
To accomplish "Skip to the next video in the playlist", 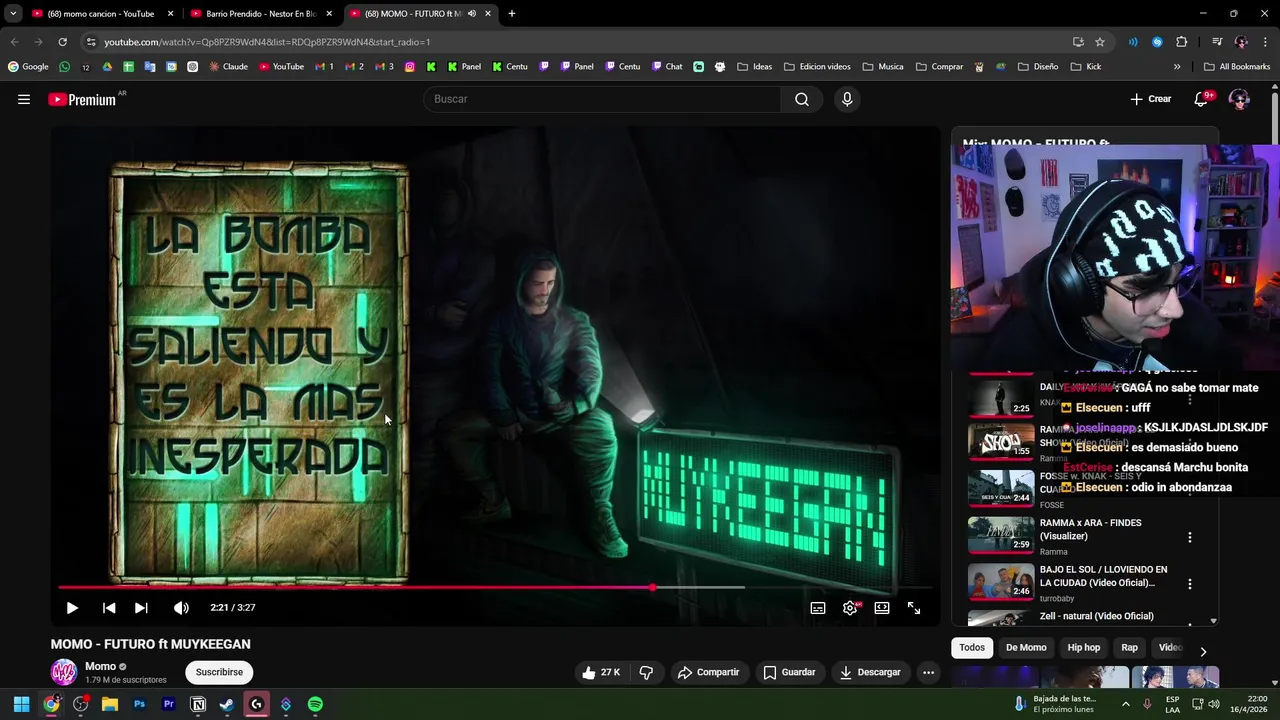I will (141, 608).
